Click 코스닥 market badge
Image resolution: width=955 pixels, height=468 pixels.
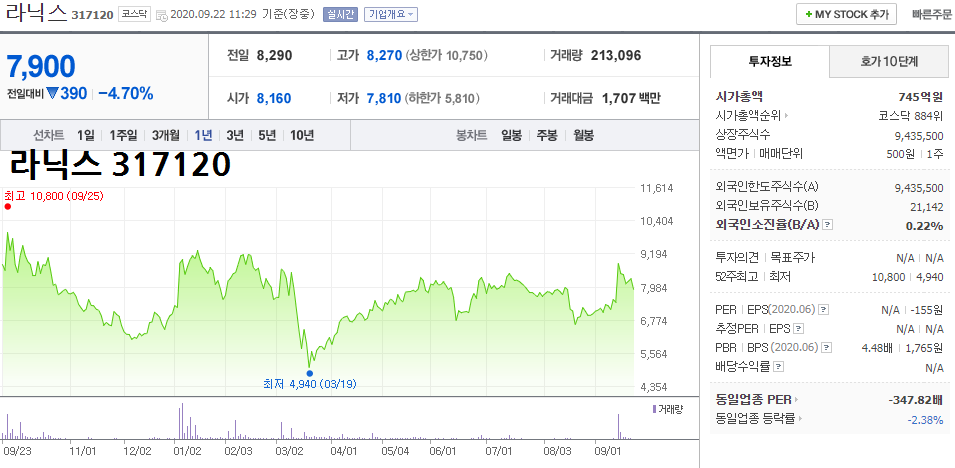(133, 14)
